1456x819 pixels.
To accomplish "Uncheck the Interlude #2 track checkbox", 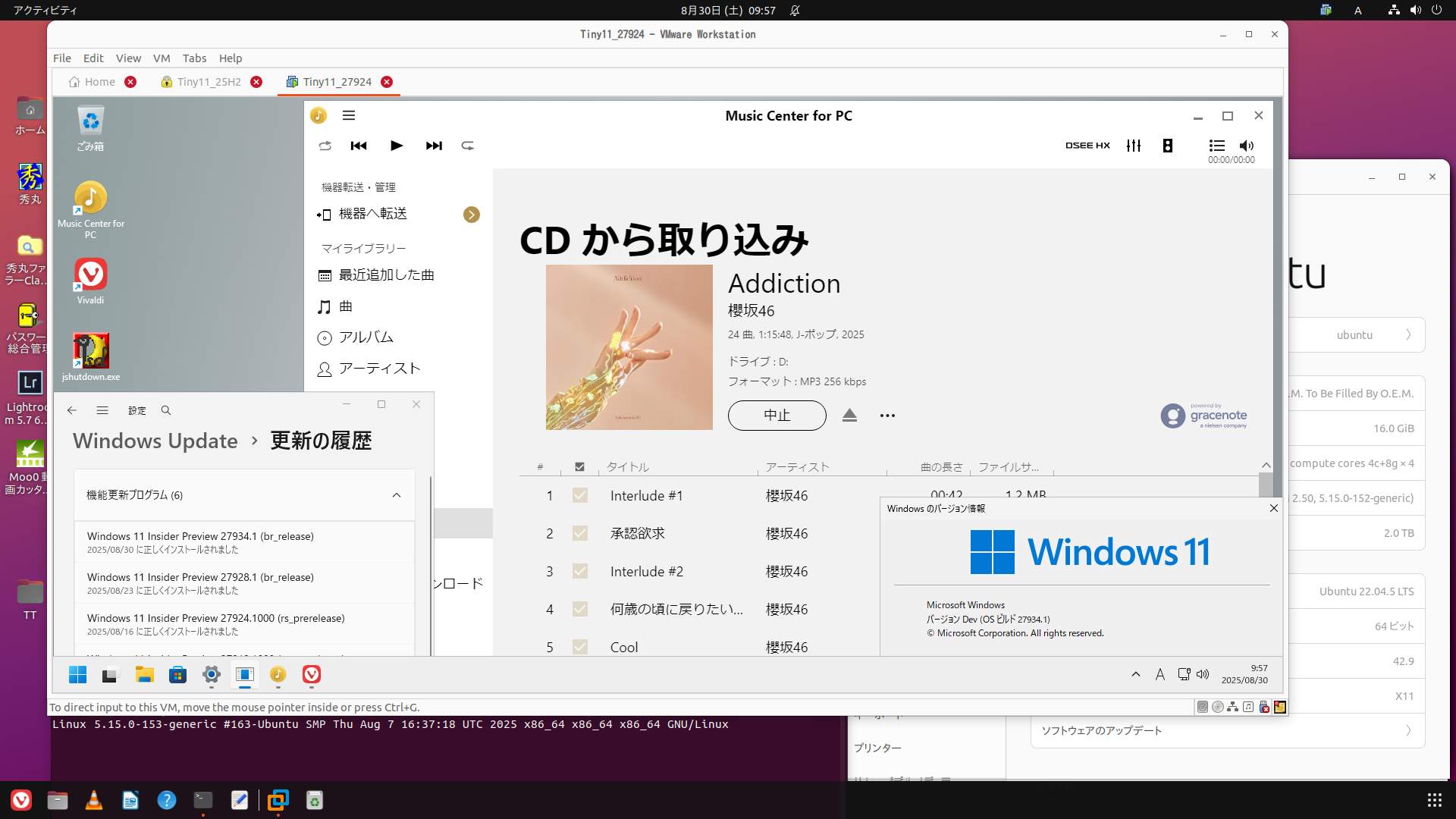I will [580, 571].
